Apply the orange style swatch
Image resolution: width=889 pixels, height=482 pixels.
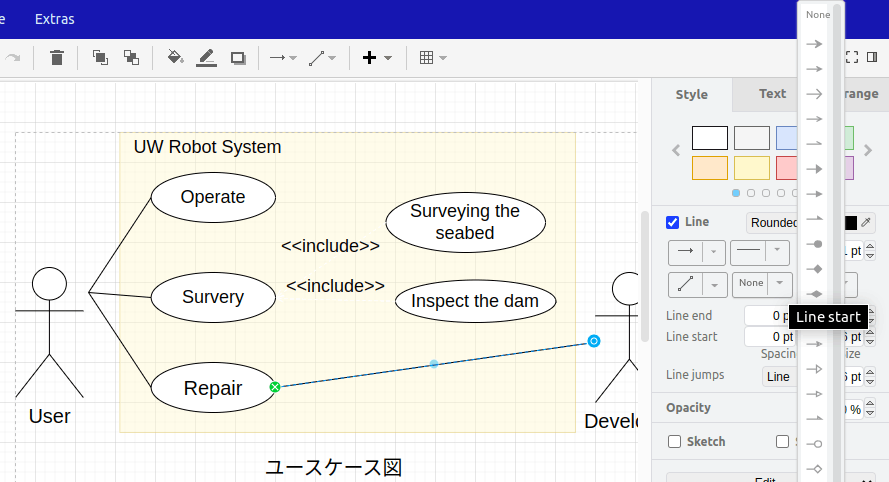(710, 168)
